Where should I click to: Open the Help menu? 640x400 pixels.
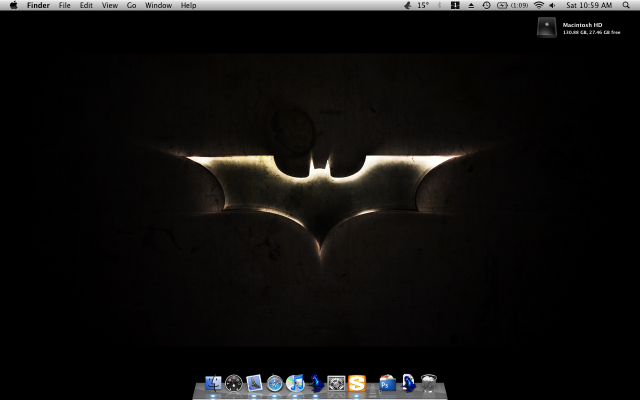point(188,5)
